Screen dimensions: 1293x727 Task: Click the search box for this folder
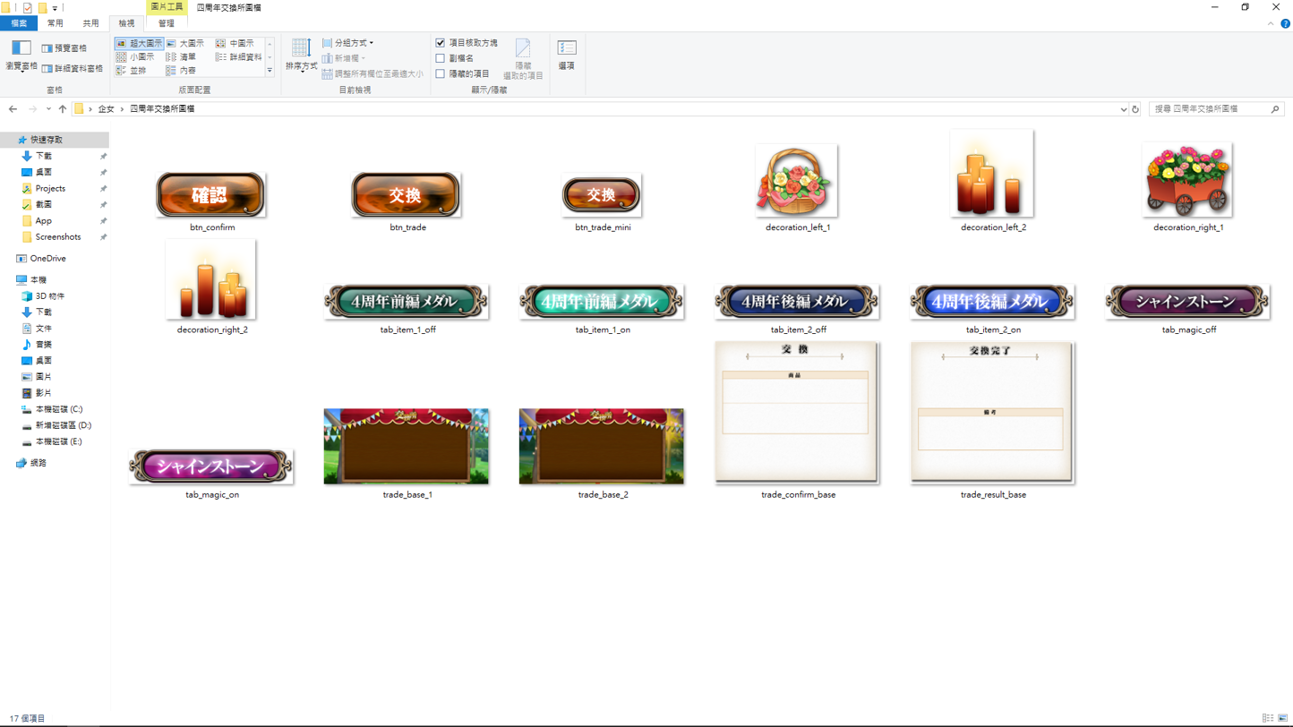point(1210,109)
